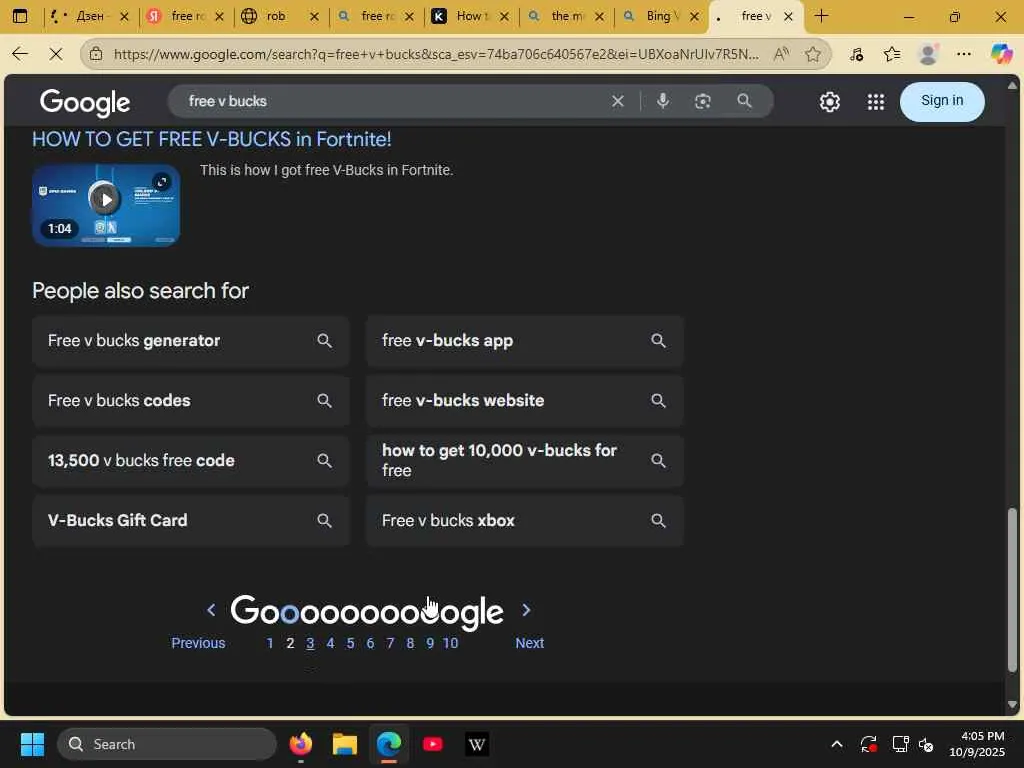Jump to results page 10
Viewport: 1024px width, 768px height.
pos(450,643)
